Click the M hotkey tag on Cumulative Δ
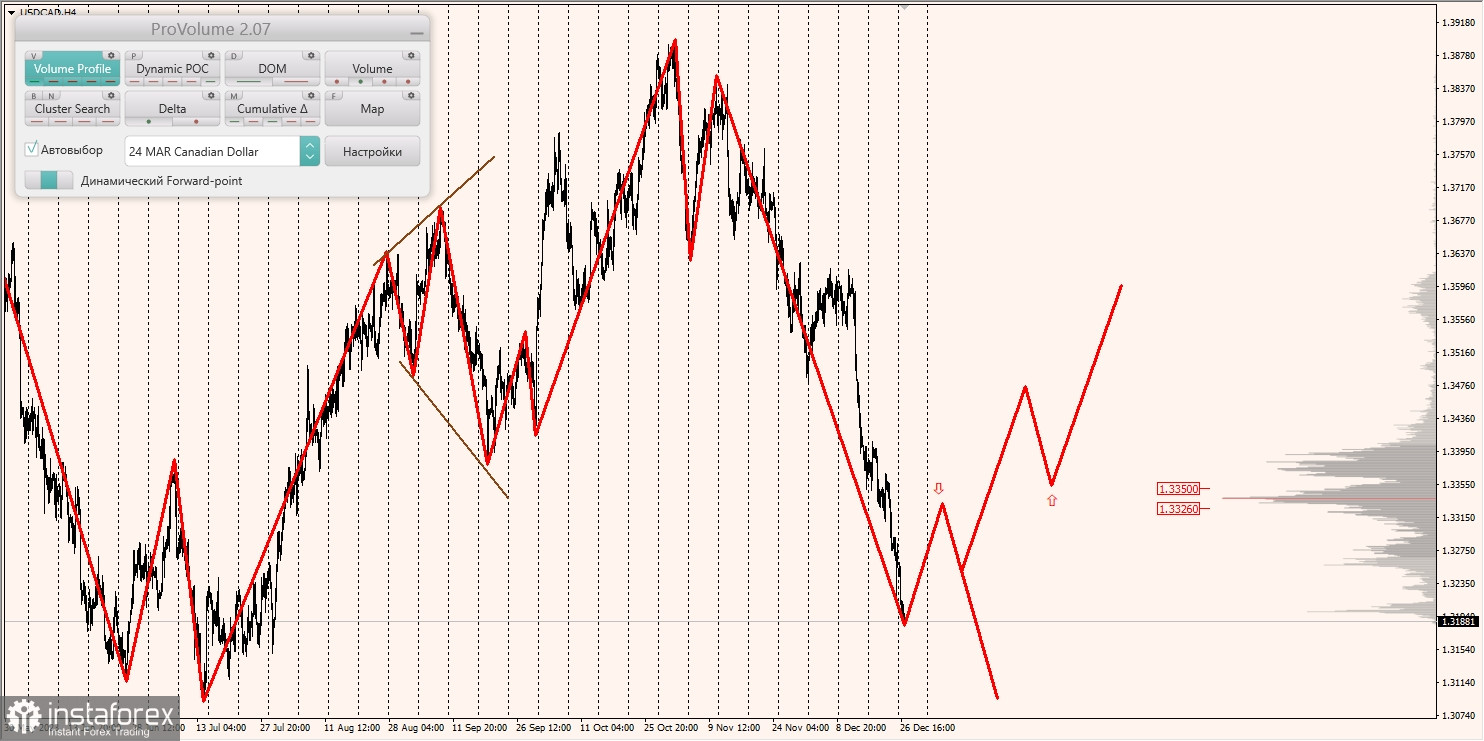 (x=234, y=96)
